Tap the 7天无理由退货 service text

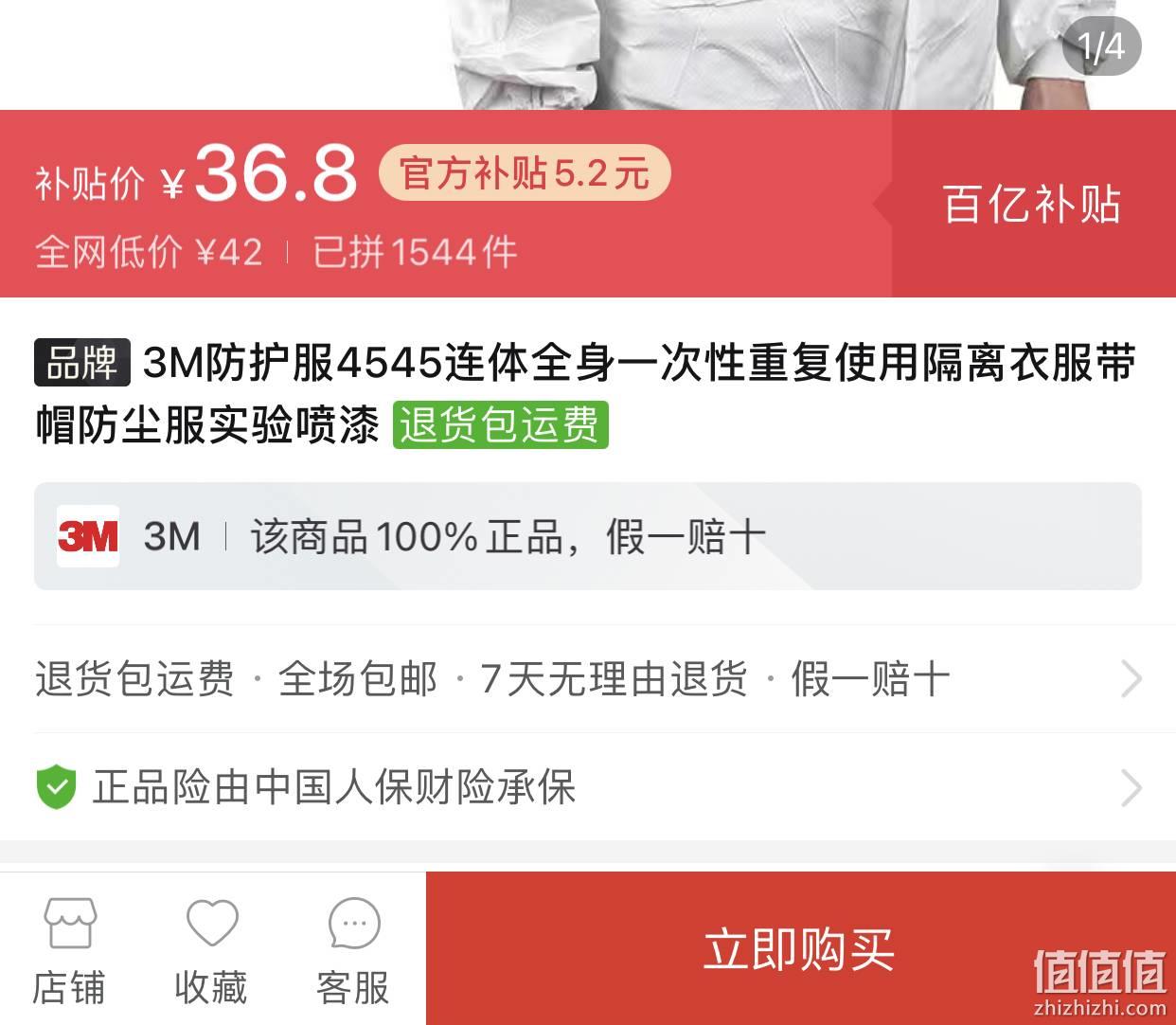coord(613,679)
